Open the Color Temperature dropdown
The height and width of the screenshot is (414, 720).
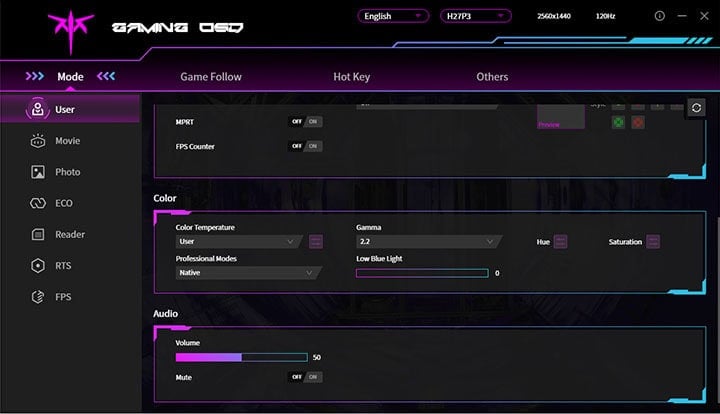(239, 241)
